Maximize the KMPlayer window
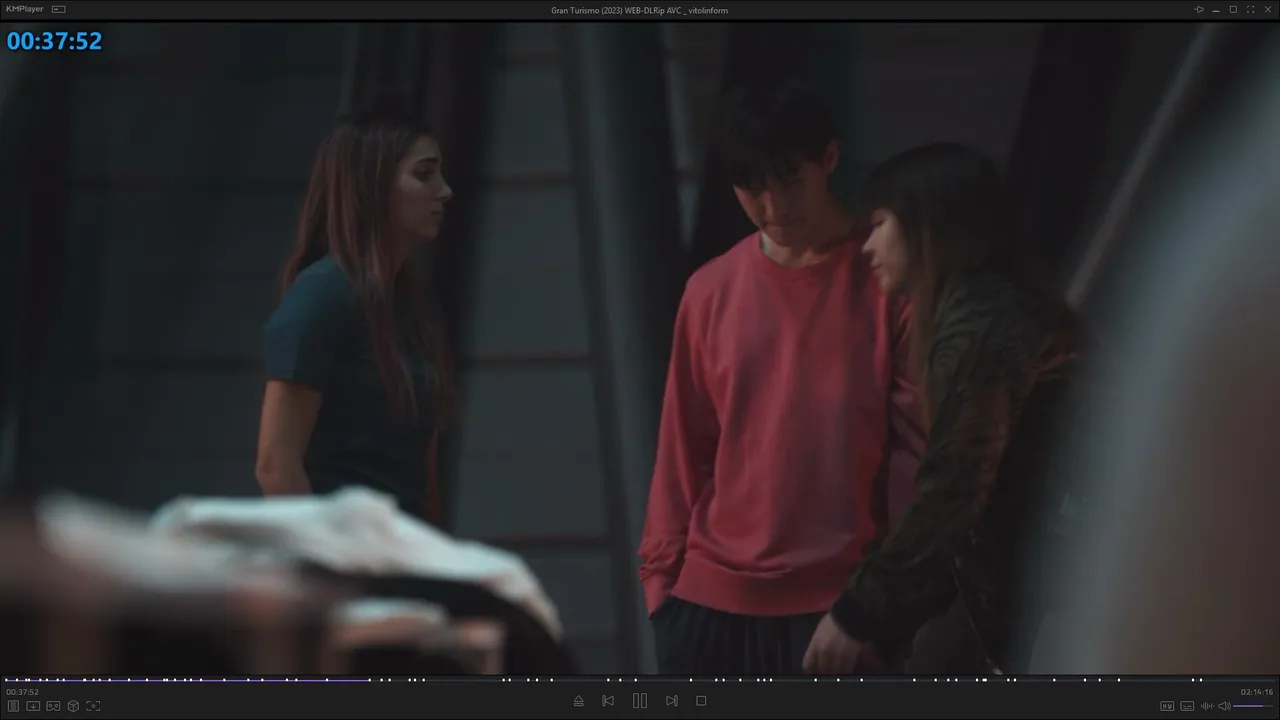 1233,9
